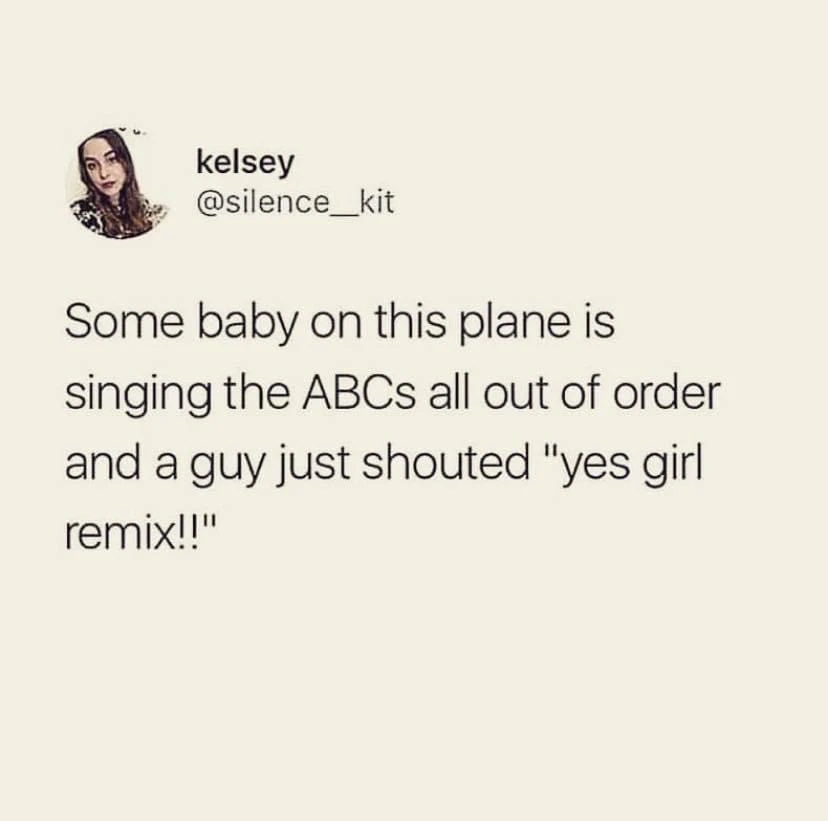Select the line "singing the ABCs all out of order"
This screenshot has height=821, width=828.
coord(392,394)
